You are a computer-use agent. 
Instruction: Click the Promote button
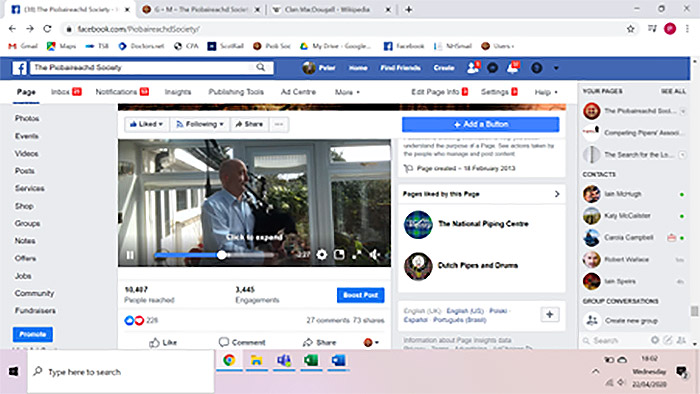click(x=33, y=334)
